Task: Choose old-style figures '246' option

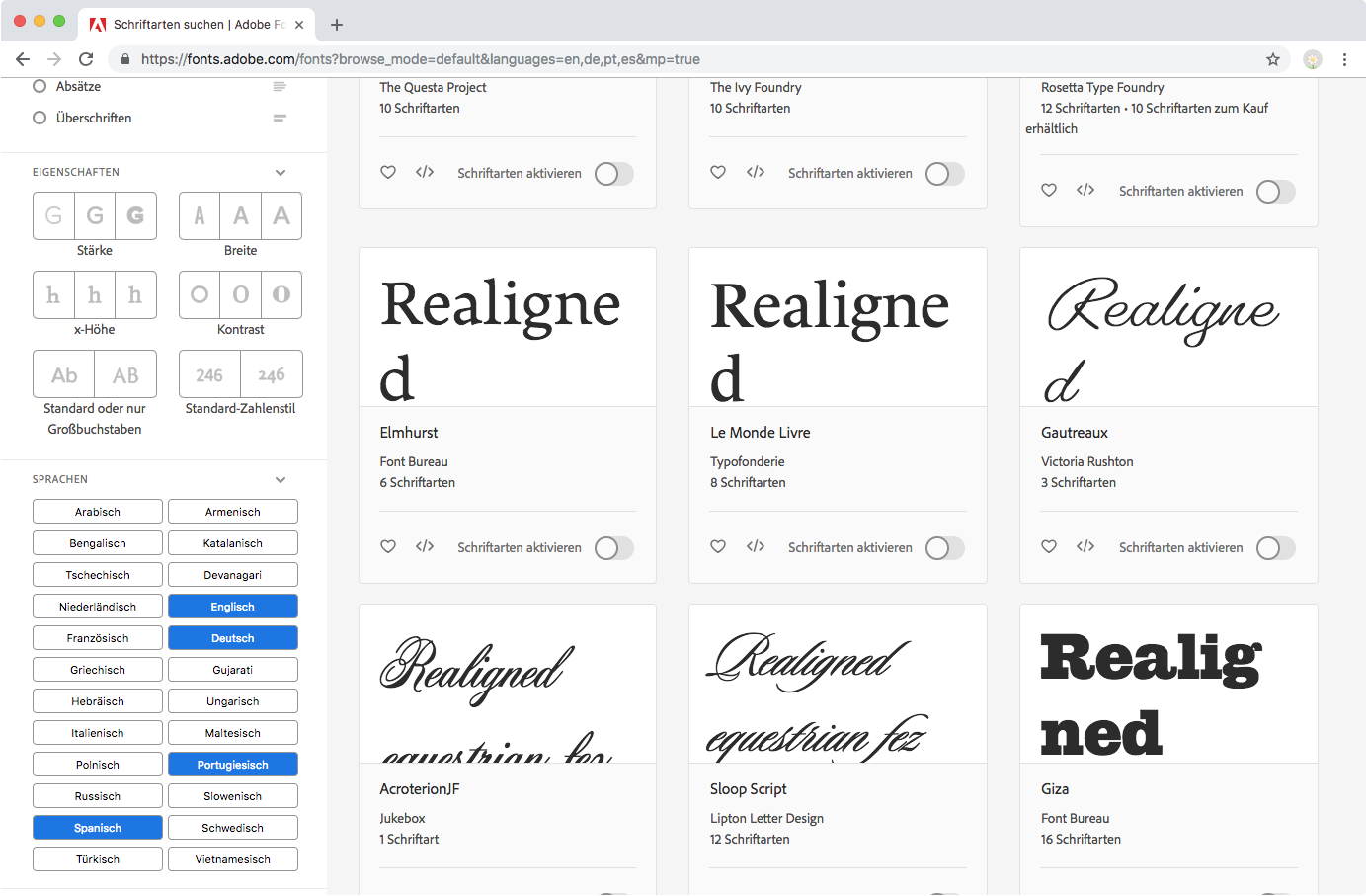Action: pyautogui.click(x=272, y=374)
